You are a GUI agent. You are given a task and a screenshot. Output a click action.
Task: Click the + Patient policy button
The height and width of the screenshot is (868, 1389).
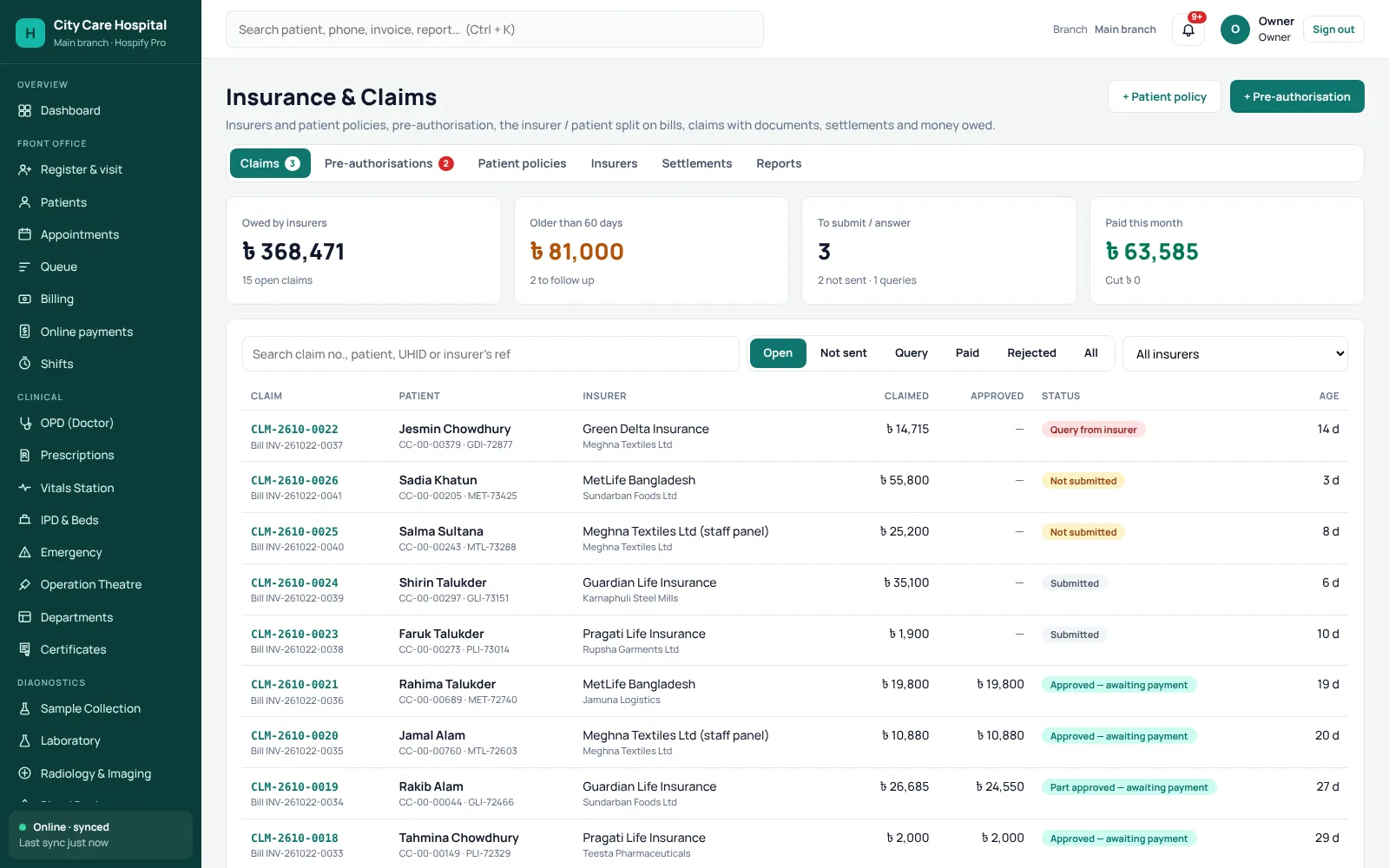tap(1164, 96)
